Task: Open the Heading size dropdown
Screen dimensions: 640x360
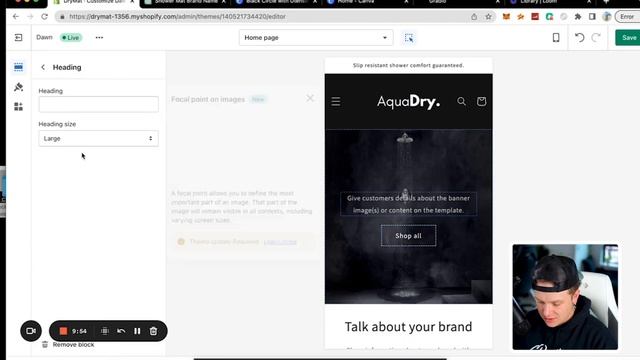Action: coord(98,138)
